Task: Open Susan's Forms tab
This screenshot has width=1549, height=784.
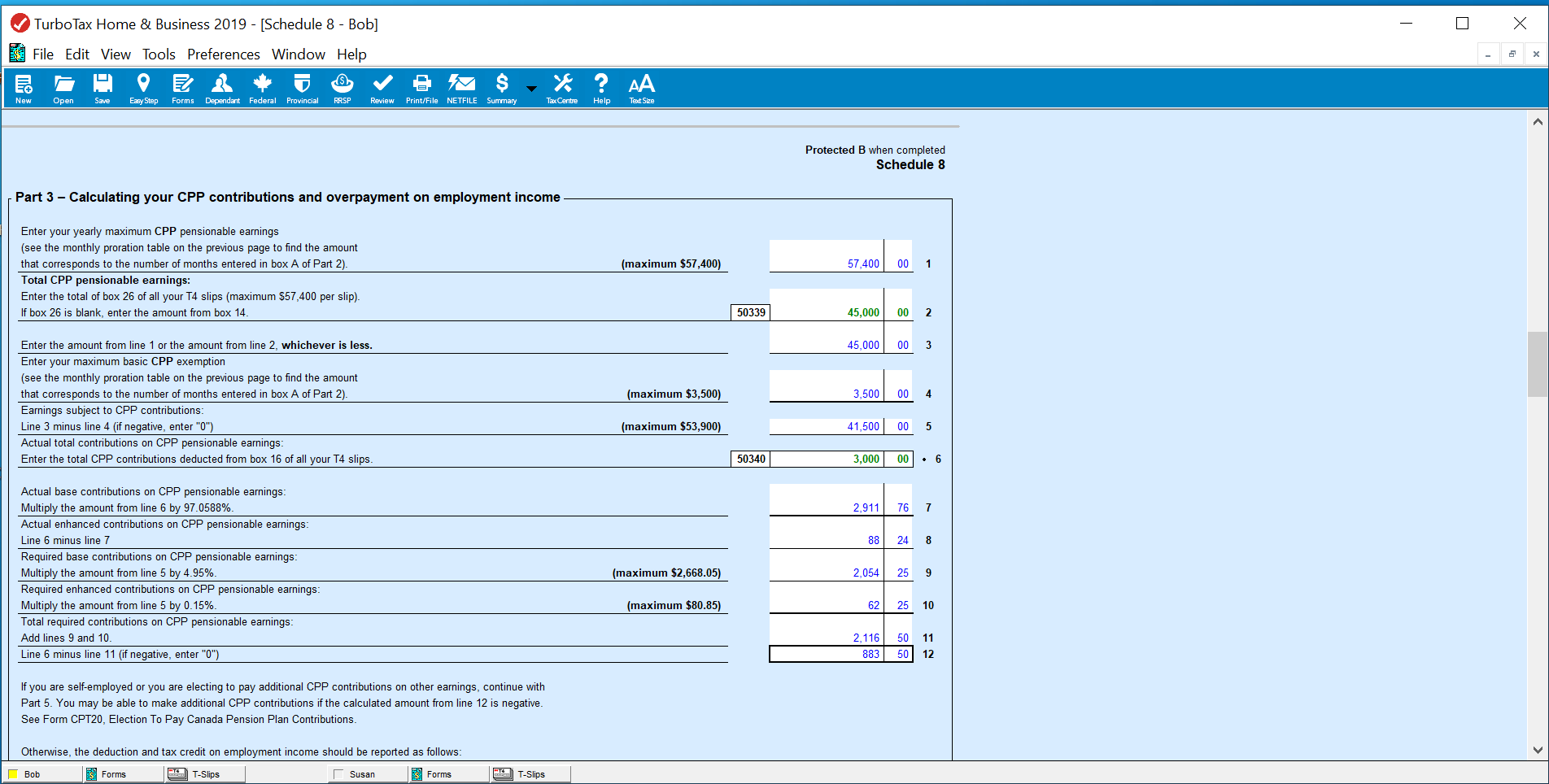Action: pos(449,774)
